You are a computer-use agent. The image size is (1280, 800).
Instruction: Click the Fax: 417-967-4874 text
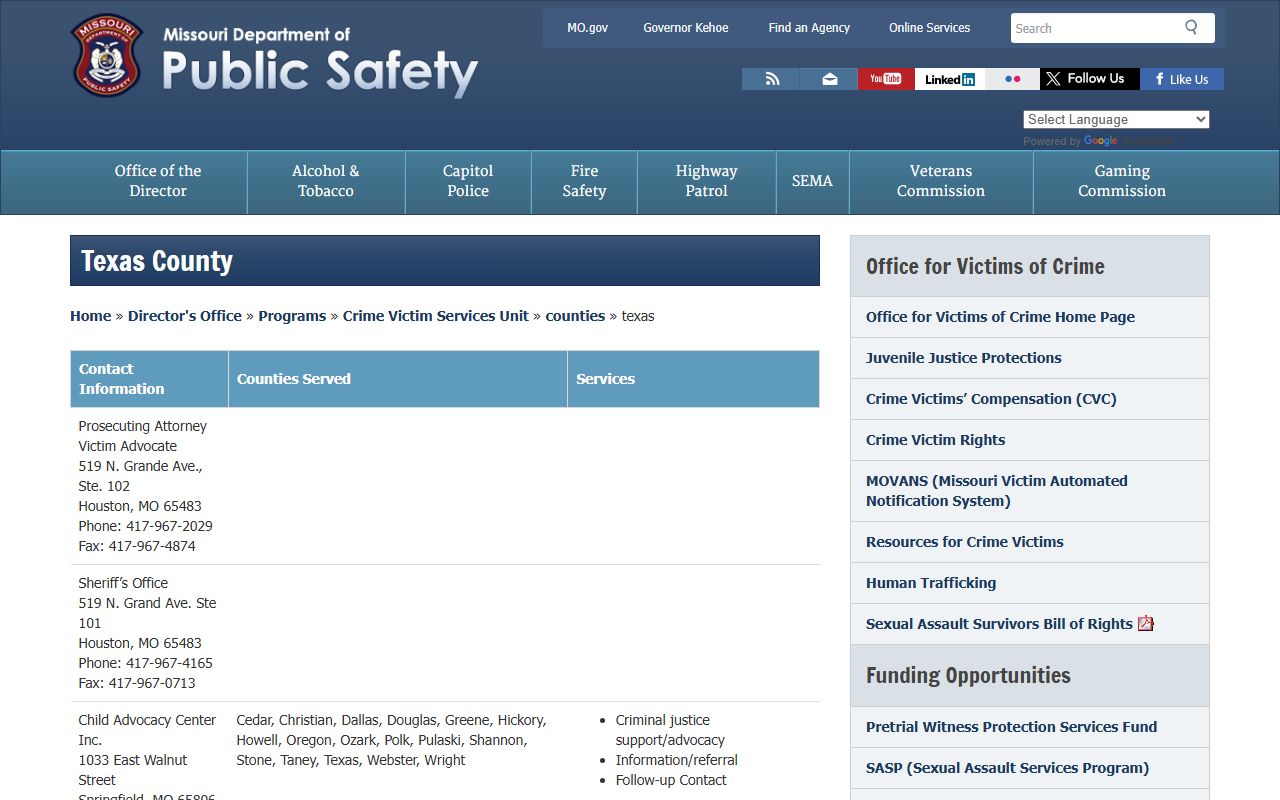pos(137,546)
